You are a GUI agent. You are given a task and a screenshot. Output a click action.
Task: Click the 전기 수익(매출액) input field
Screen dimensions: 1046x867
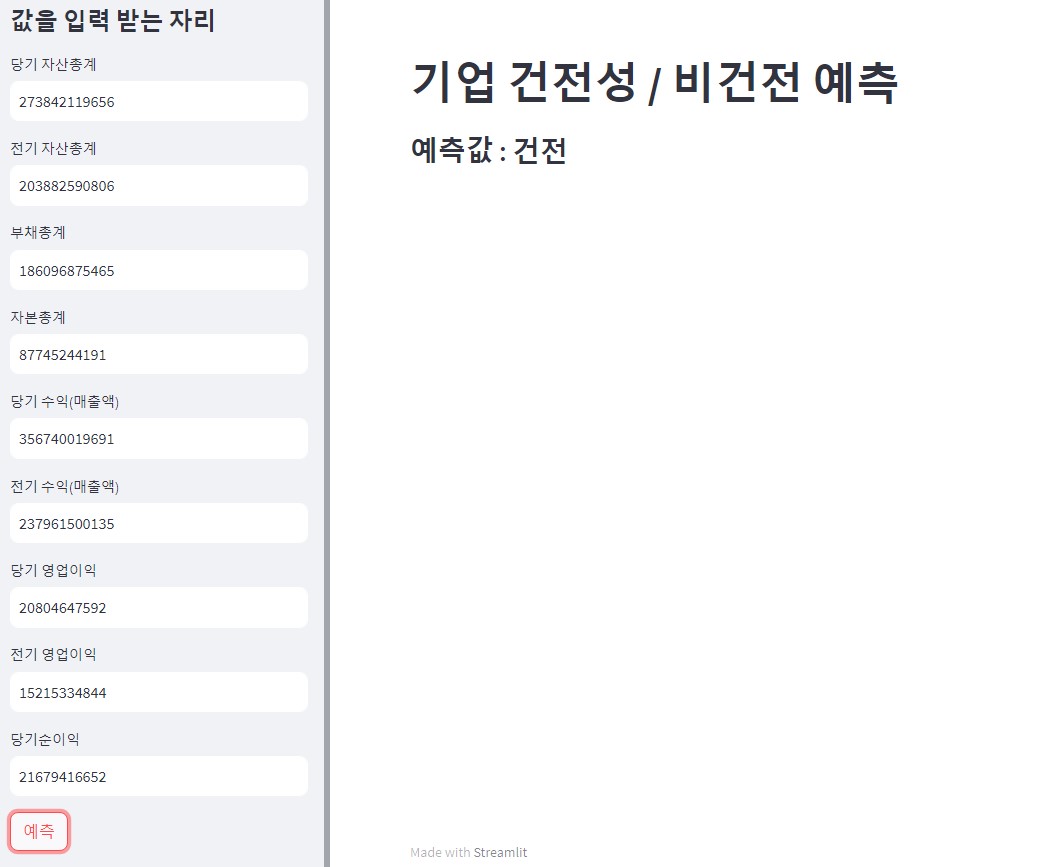[159, 523]
